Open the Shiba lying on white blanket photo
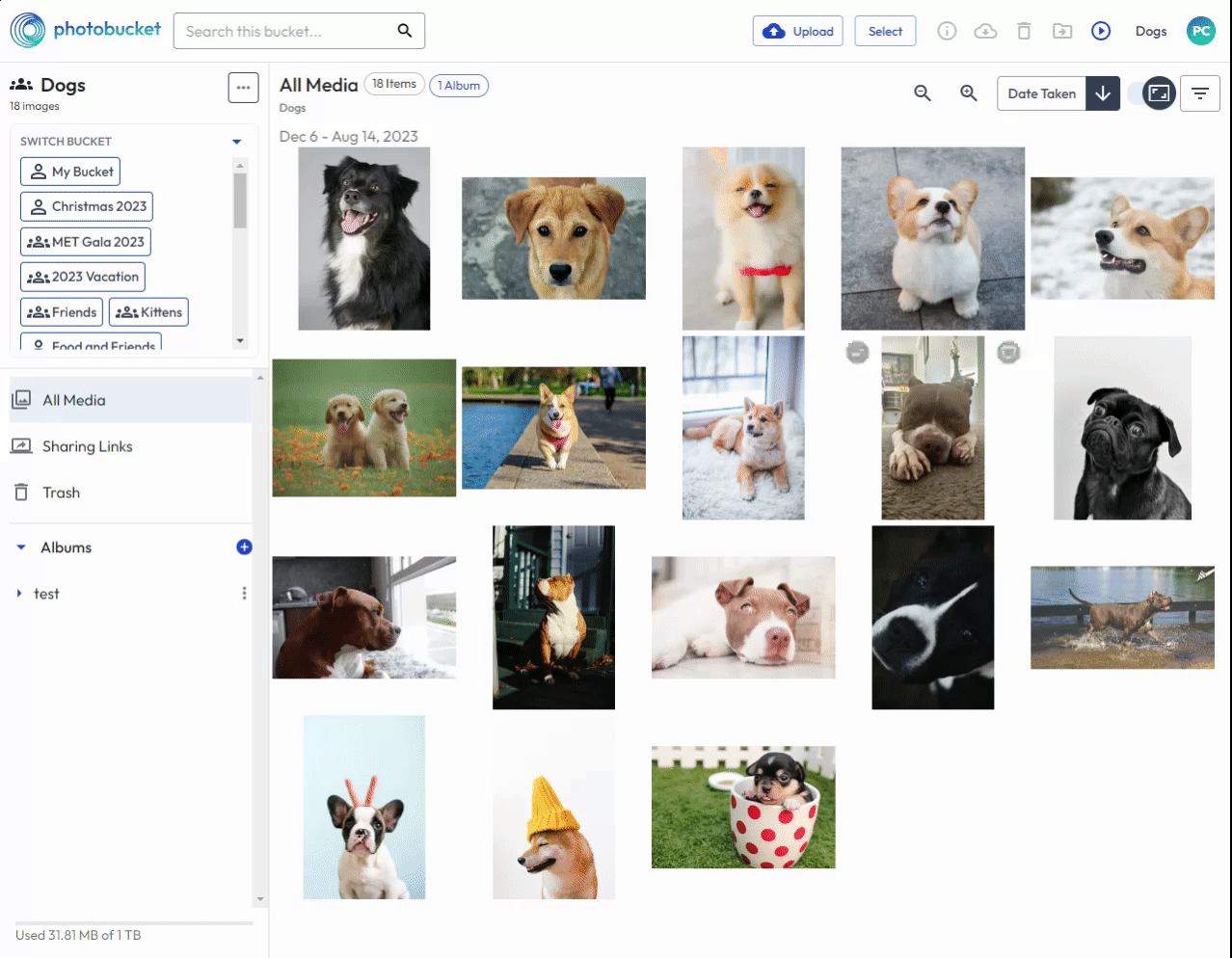The width and height of the screenshot is (1232, 958). click(x=743, y=428)
